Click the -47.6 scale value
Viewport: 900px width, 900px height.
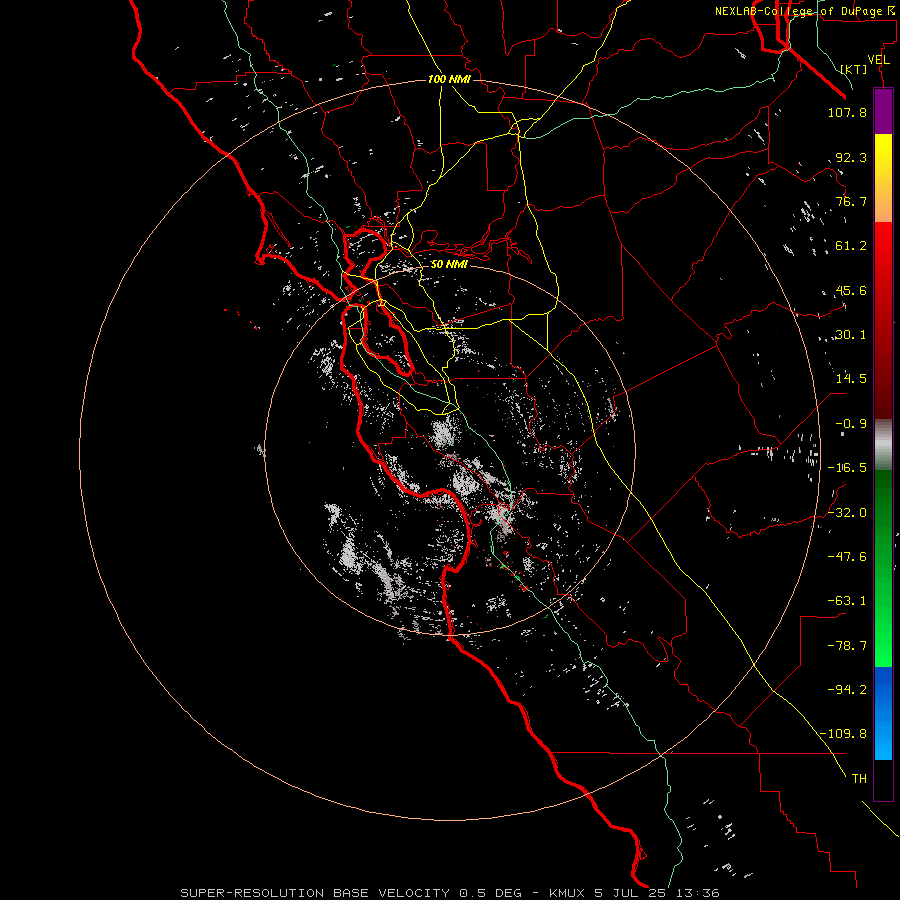[x=847, y=557]
